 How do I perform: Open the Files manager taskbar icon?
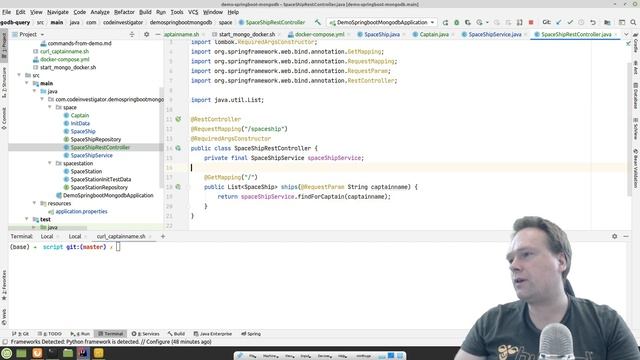[x=68, y=353]
